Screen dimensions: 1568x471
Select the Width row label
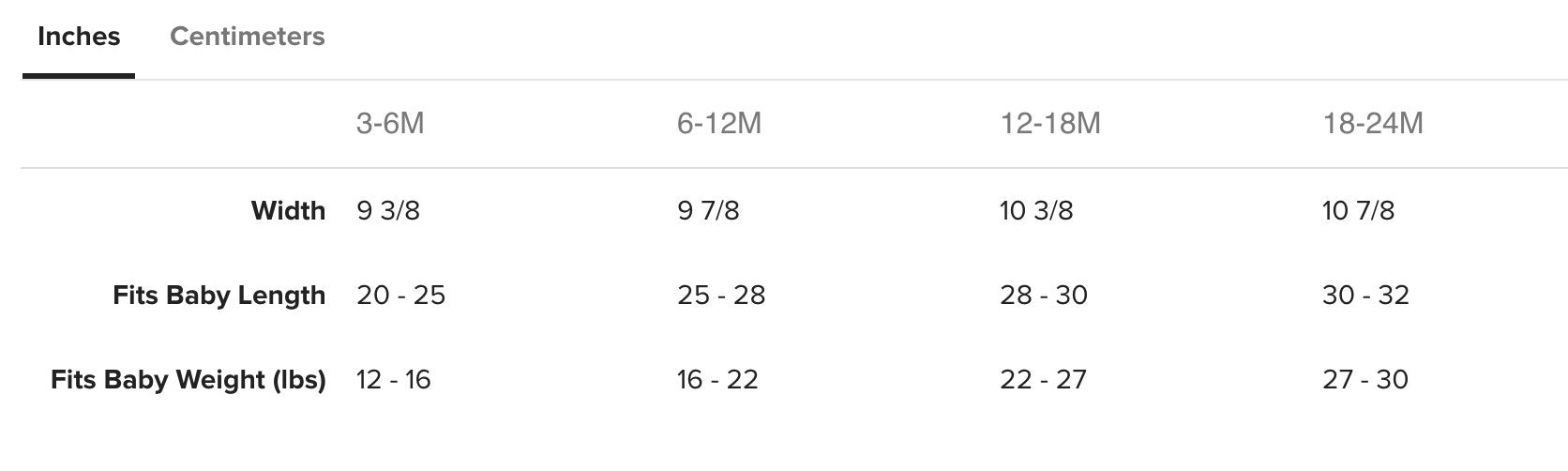pyautogui.click(x=288, y=210)
